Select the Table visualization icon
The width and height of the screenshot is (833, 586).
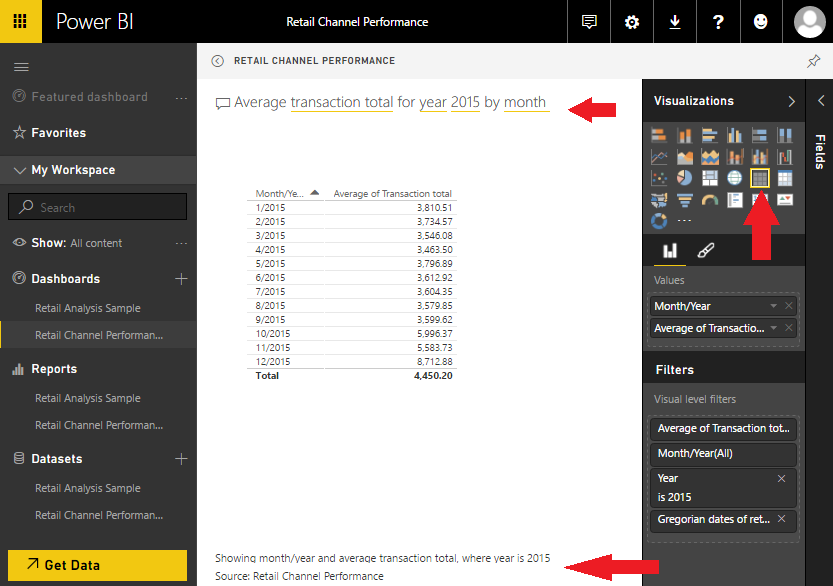tap(758, 177)
